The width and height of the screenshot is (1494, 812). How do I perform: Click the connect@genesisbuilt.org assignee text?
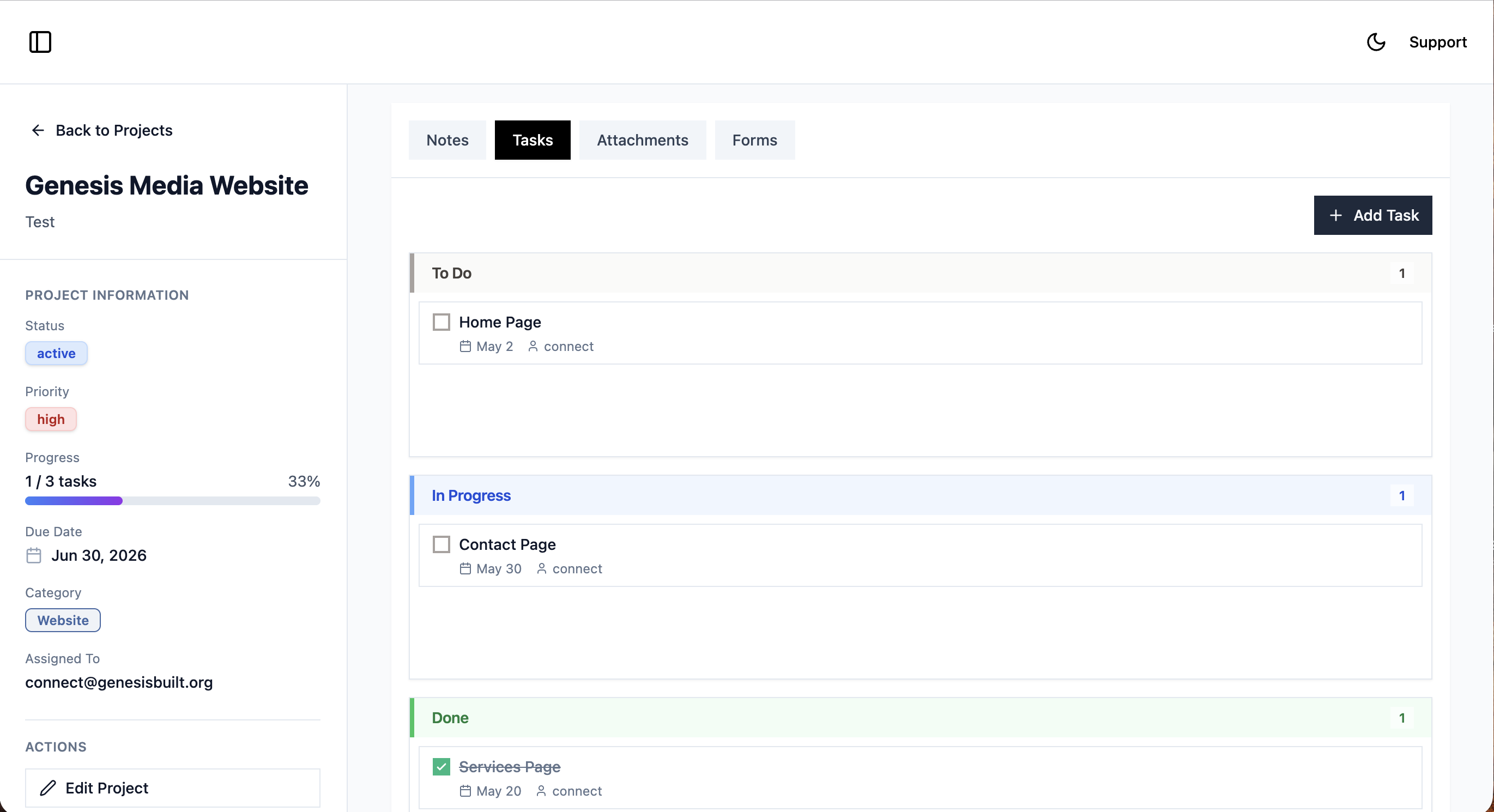point(119,682)
